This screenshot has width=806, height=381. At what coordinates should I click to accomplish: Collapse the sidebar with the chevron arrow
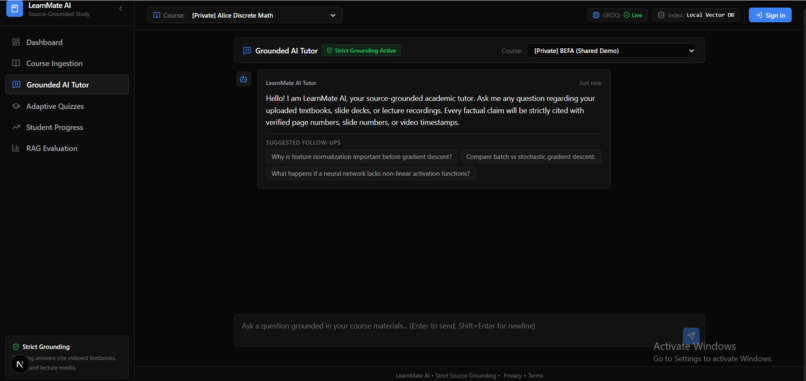[x=121, y=9]
